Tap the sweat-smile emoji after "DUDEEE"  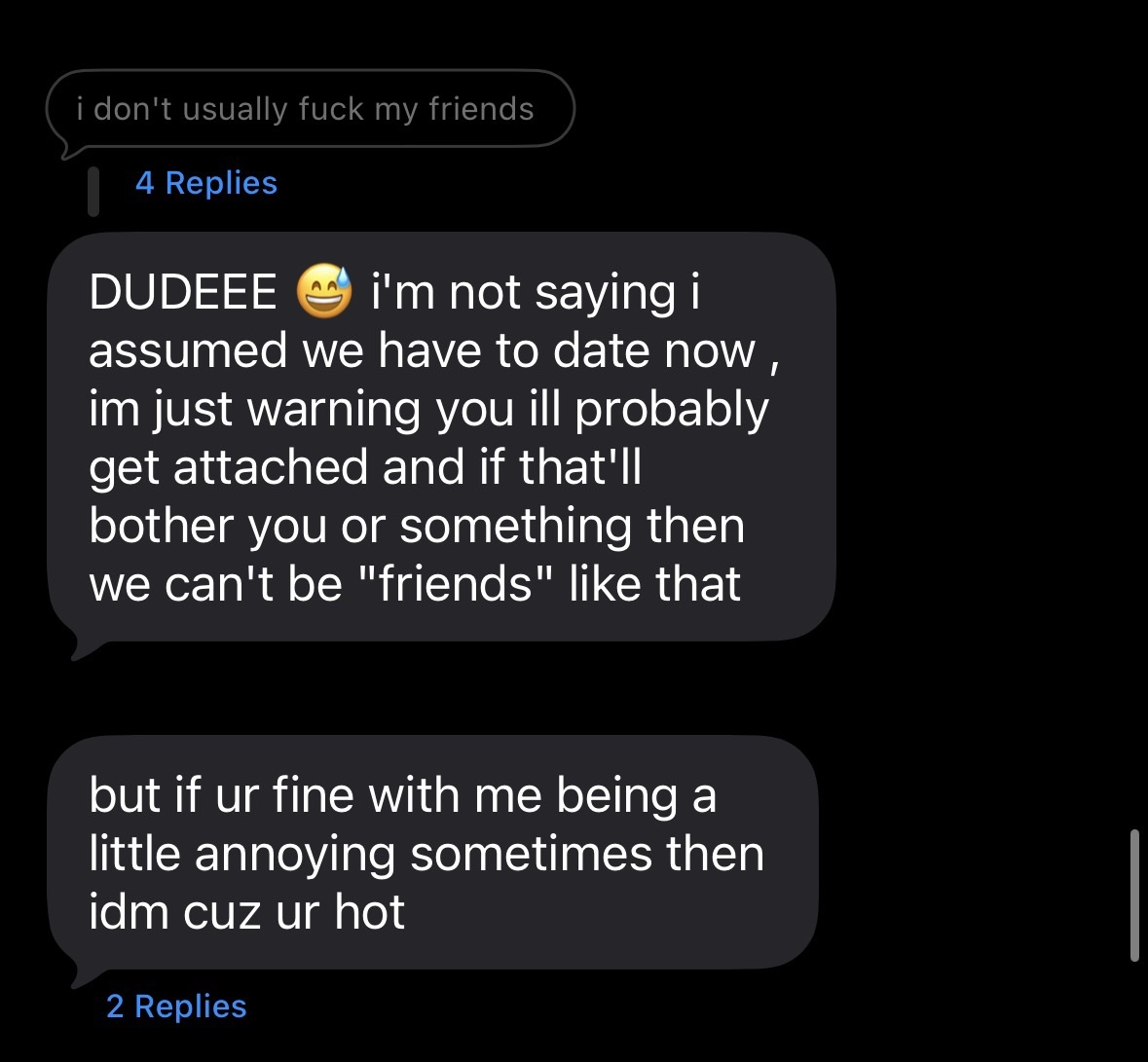click(324, 293)
